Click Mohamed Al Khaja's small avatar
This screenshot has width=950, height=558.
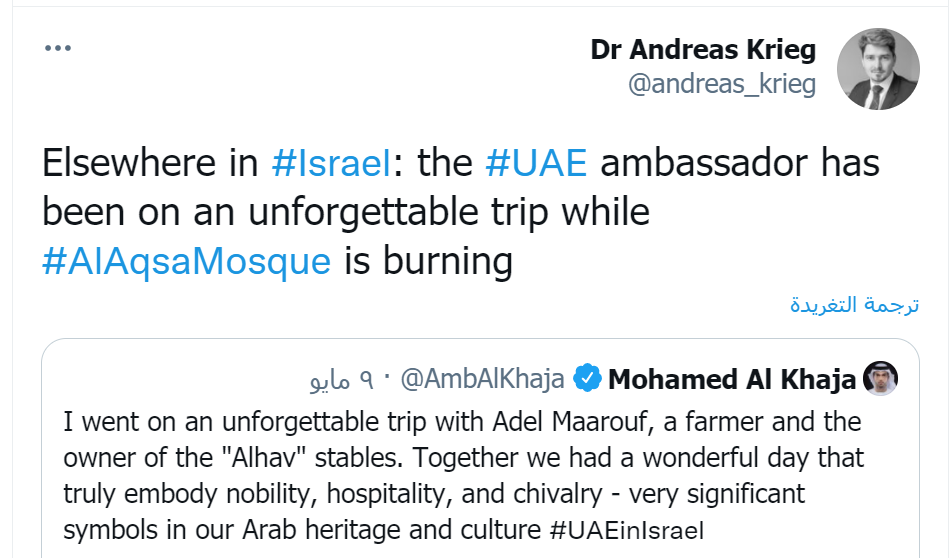pos(880,379)
